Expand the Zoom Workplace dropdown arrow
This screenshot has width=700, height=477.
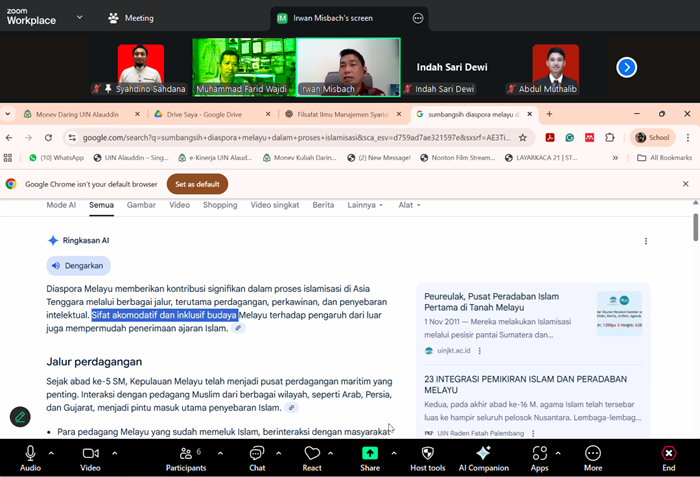tap(79, 17)
